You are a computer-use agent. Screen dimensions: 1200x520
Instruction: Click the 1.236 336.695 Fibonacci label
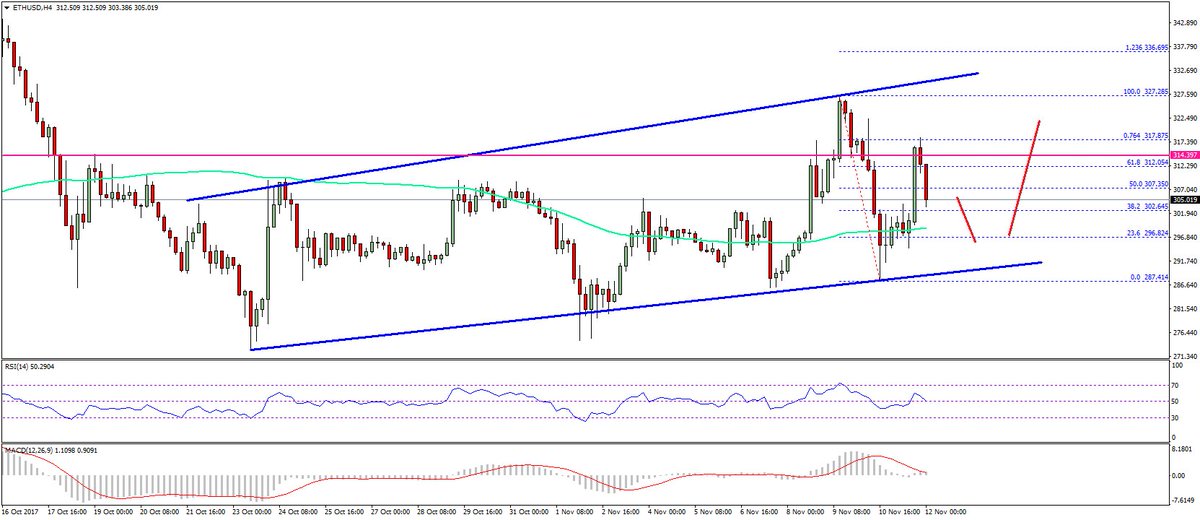point(1148,47)
